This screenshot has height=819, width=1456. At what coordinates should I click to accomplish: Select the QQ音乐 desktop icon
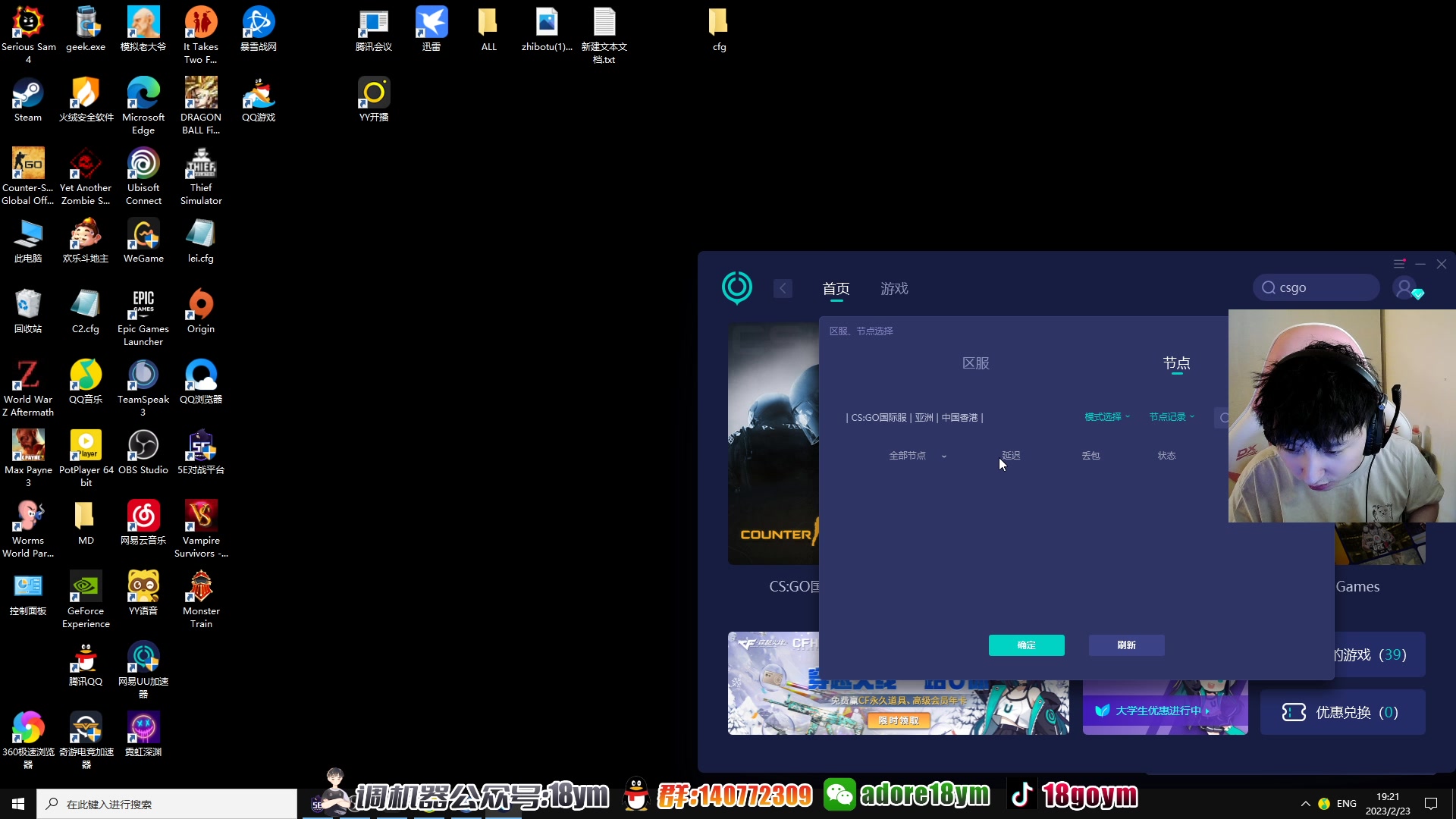86,381
